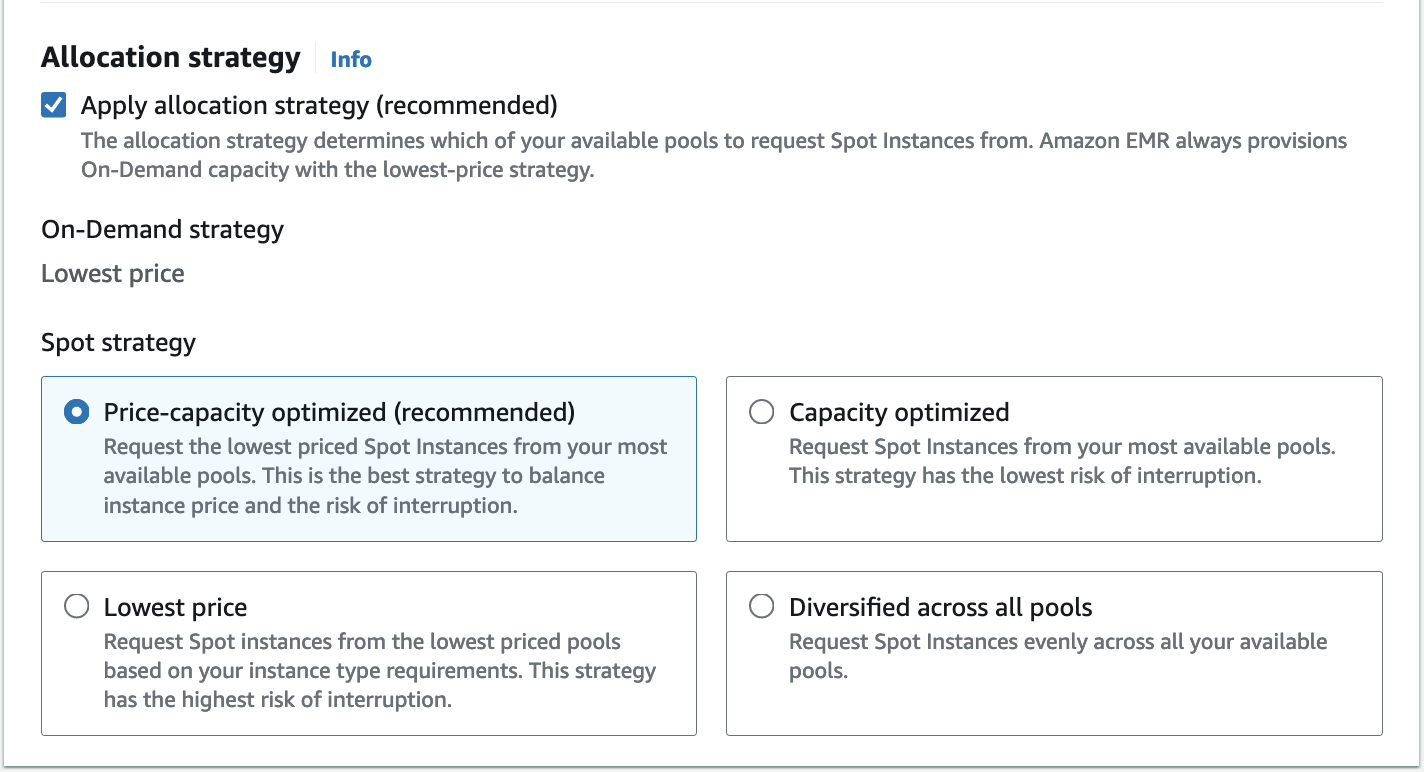1424x772 pixels.
Task: Choose the Lowest price Spot strategy radio button
Action: 76,607
